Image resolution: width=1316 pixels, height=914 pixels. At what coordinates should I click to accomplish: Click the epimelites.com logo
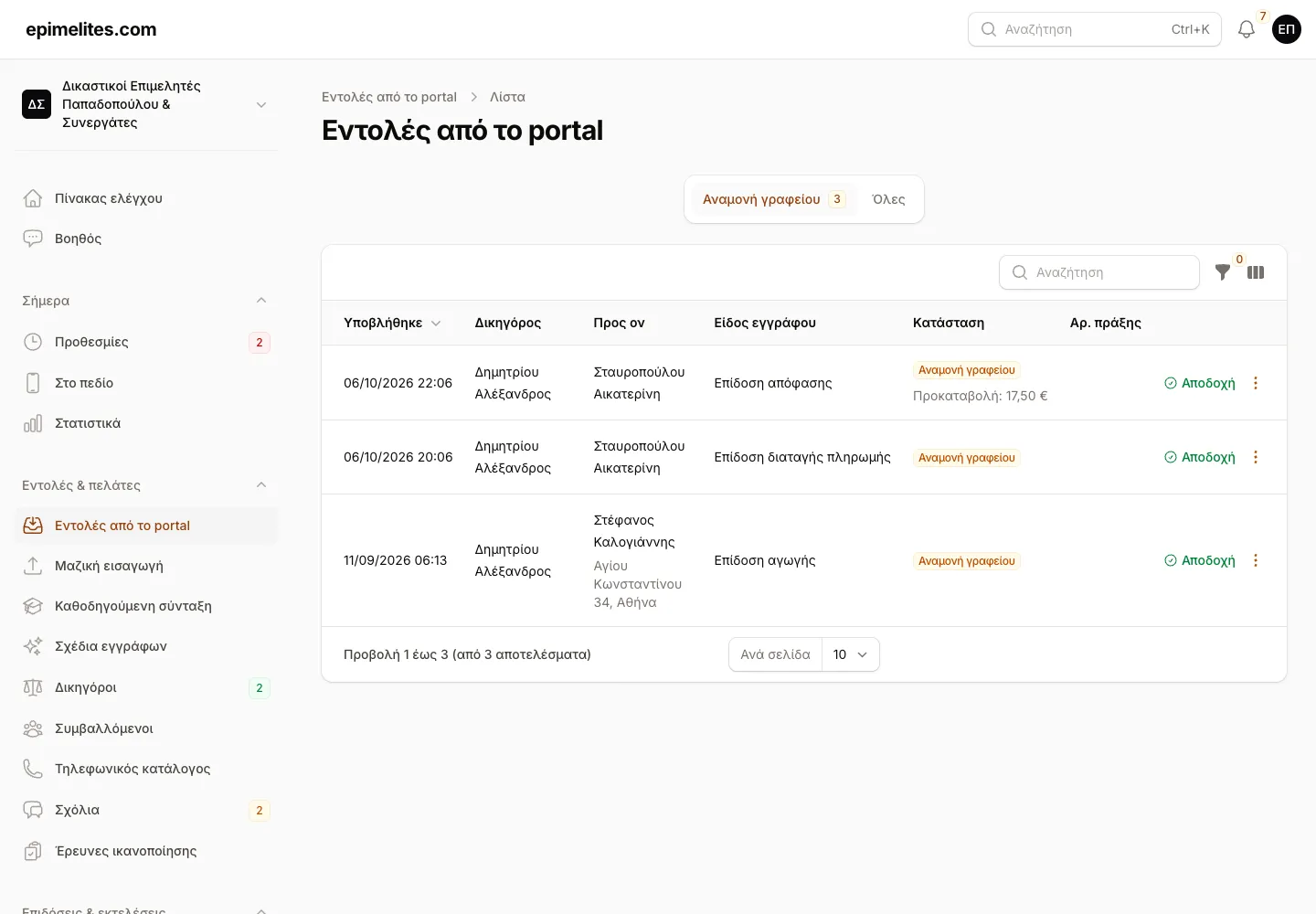pyautogui.click(x=91, y=29)
